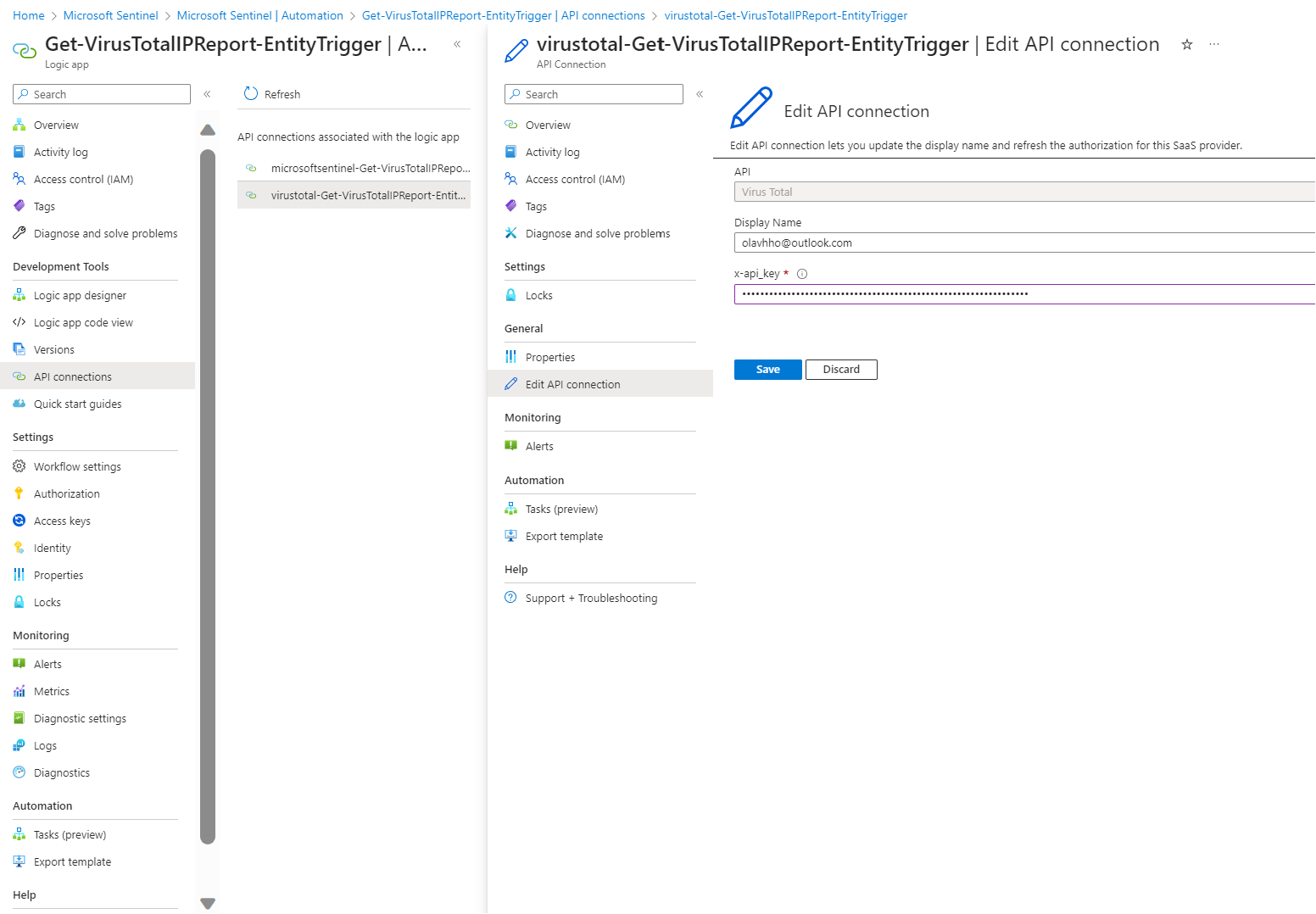Select the microsoftsentinel API connection row

tap(354, 168)
